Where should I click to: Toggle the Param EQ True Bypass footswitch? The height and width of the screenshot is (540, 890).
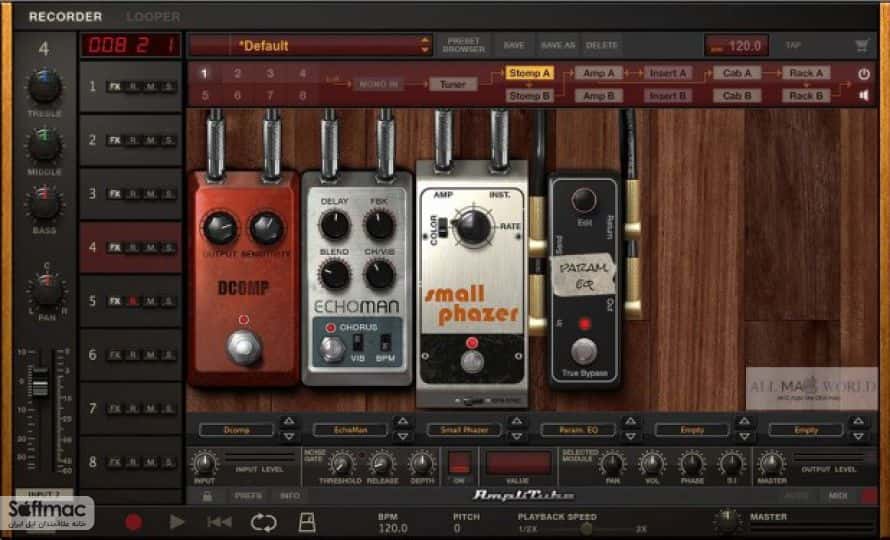coord(583,351)
